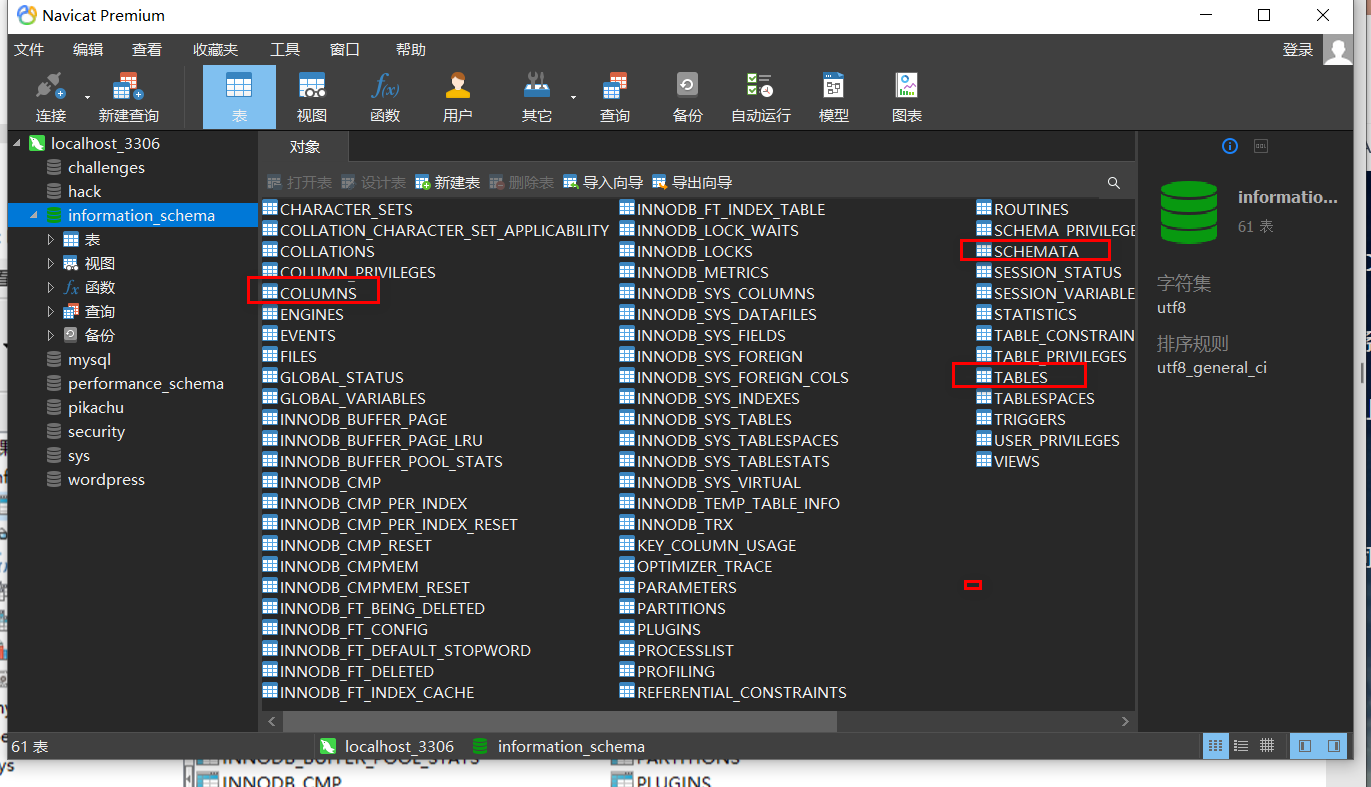1371x787 pixels.
Task: Click dropdown arrow beside Connection (连接) button
Action: point(87,97)
